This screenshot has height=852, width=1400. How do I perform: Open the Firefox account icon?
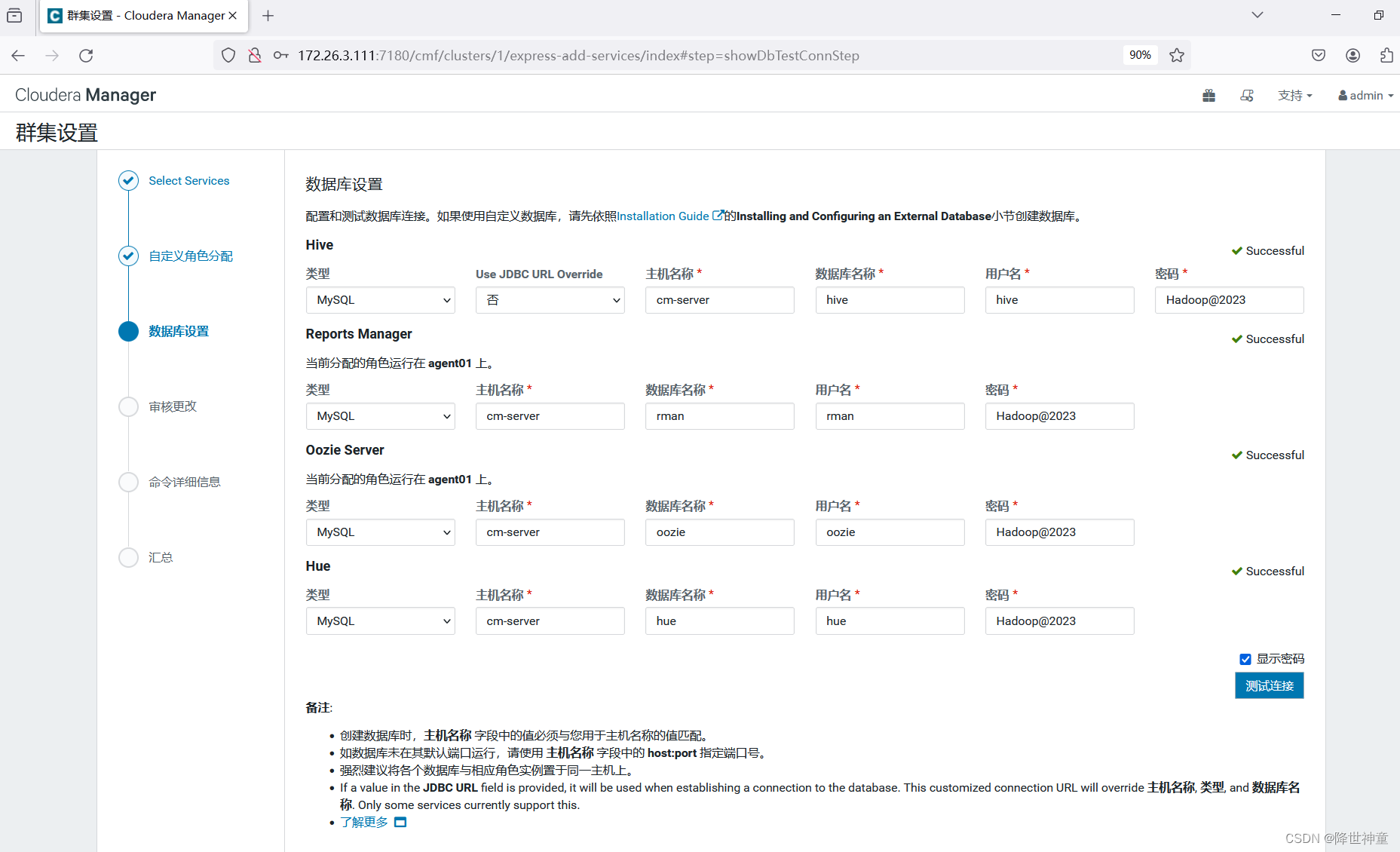[x=1353, y=55]
